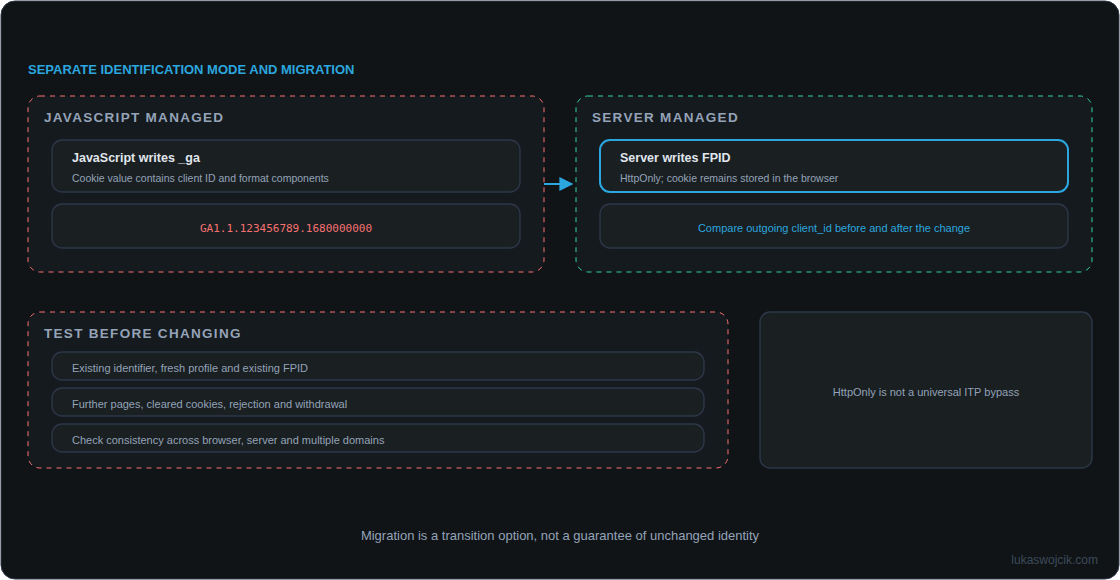Click the 'JavaScript writes _ga' card
The image size is (1120, 580).
286,166
